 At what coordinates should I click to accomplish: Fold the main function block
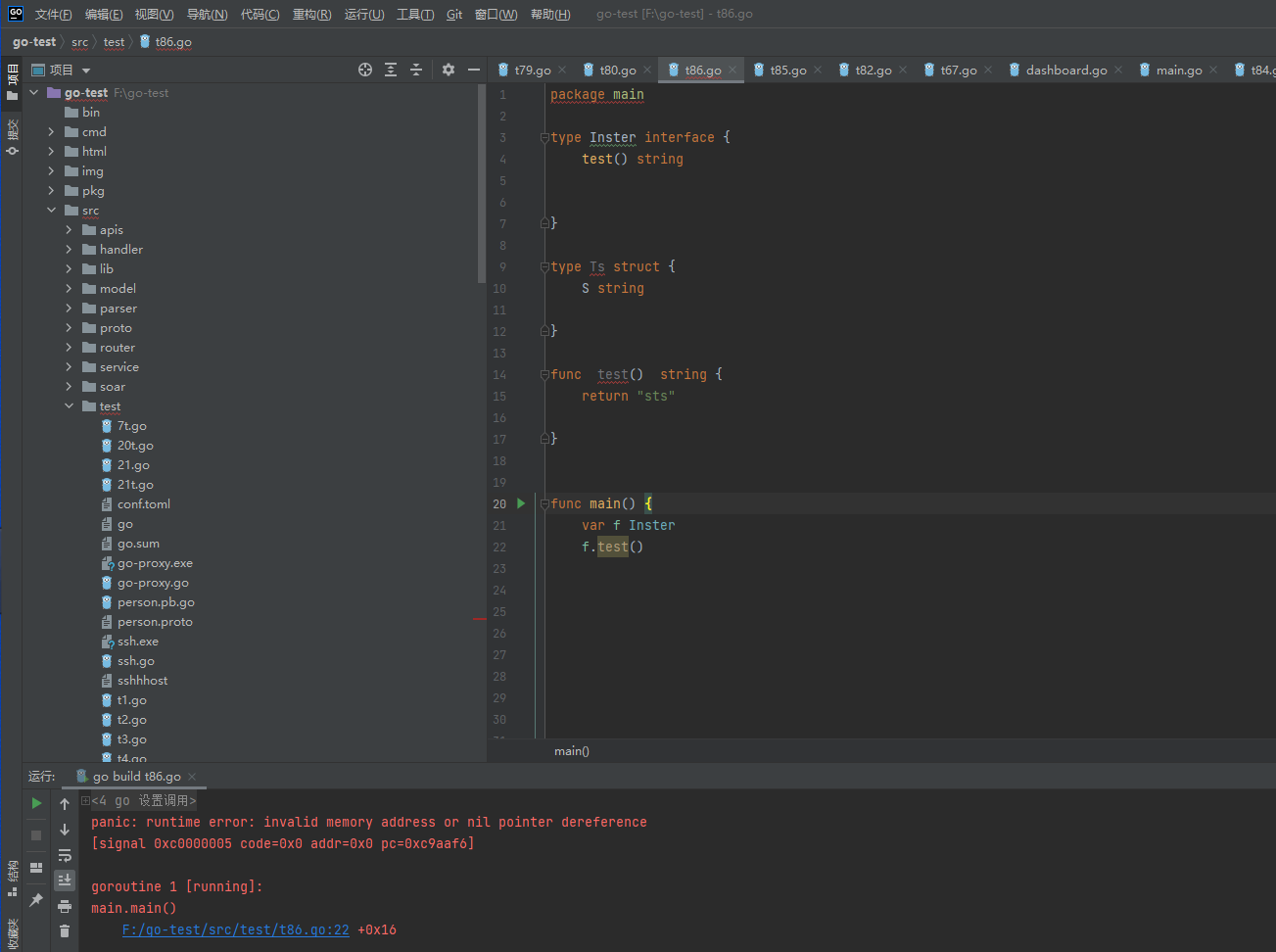tap(544, 504)
